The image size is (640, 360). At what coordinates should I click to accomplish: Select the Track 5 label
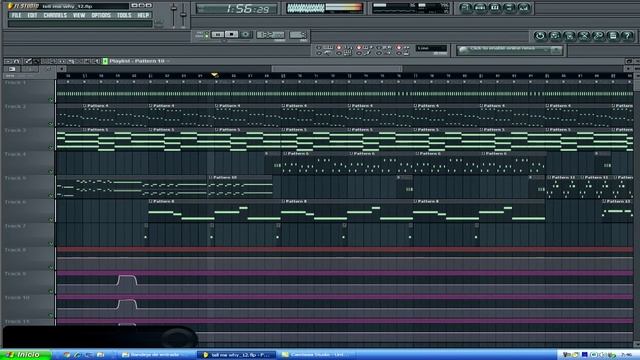click(16, 178)
